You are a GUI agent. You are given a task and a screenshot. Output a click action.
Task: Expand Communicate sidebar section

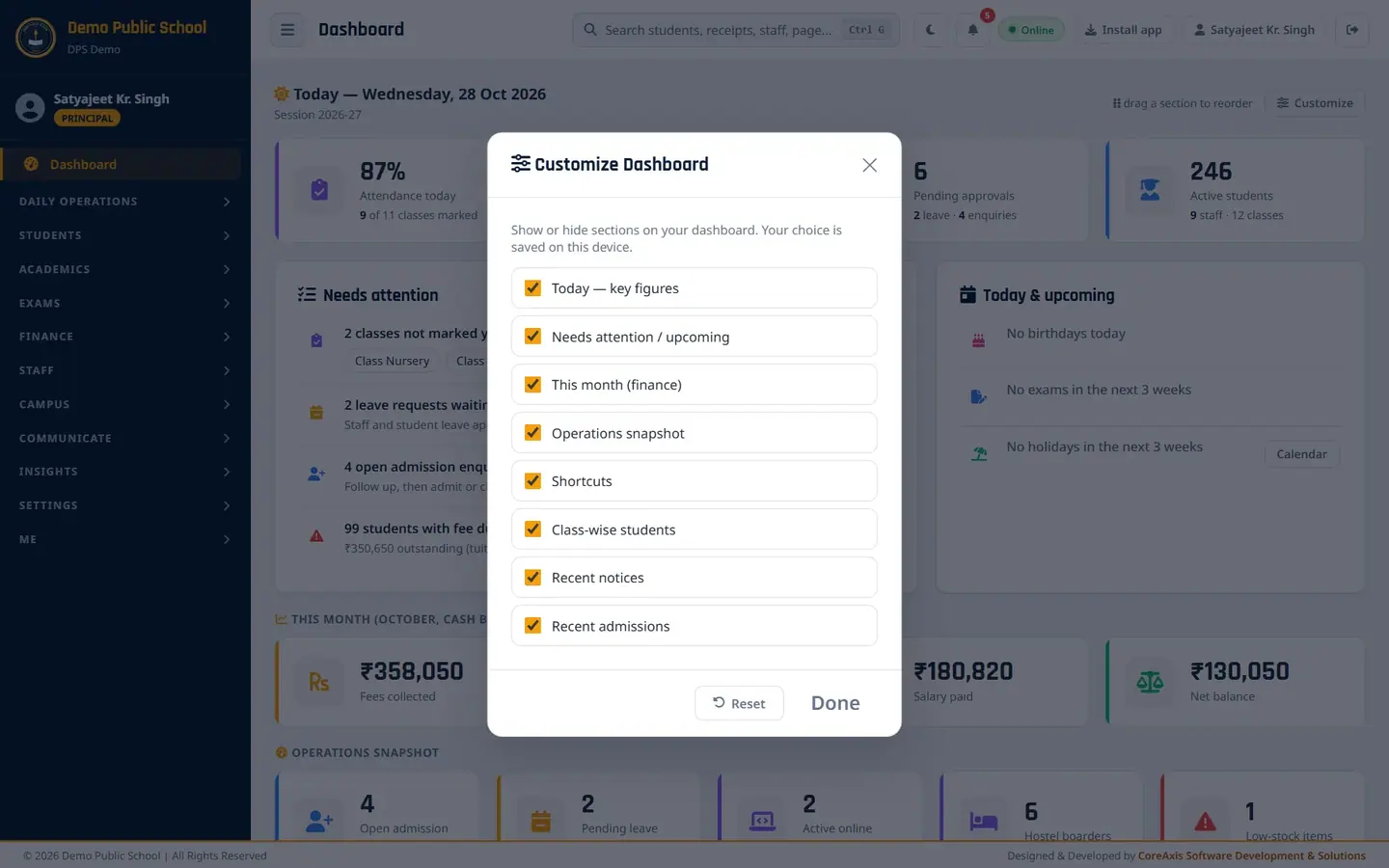124,438
